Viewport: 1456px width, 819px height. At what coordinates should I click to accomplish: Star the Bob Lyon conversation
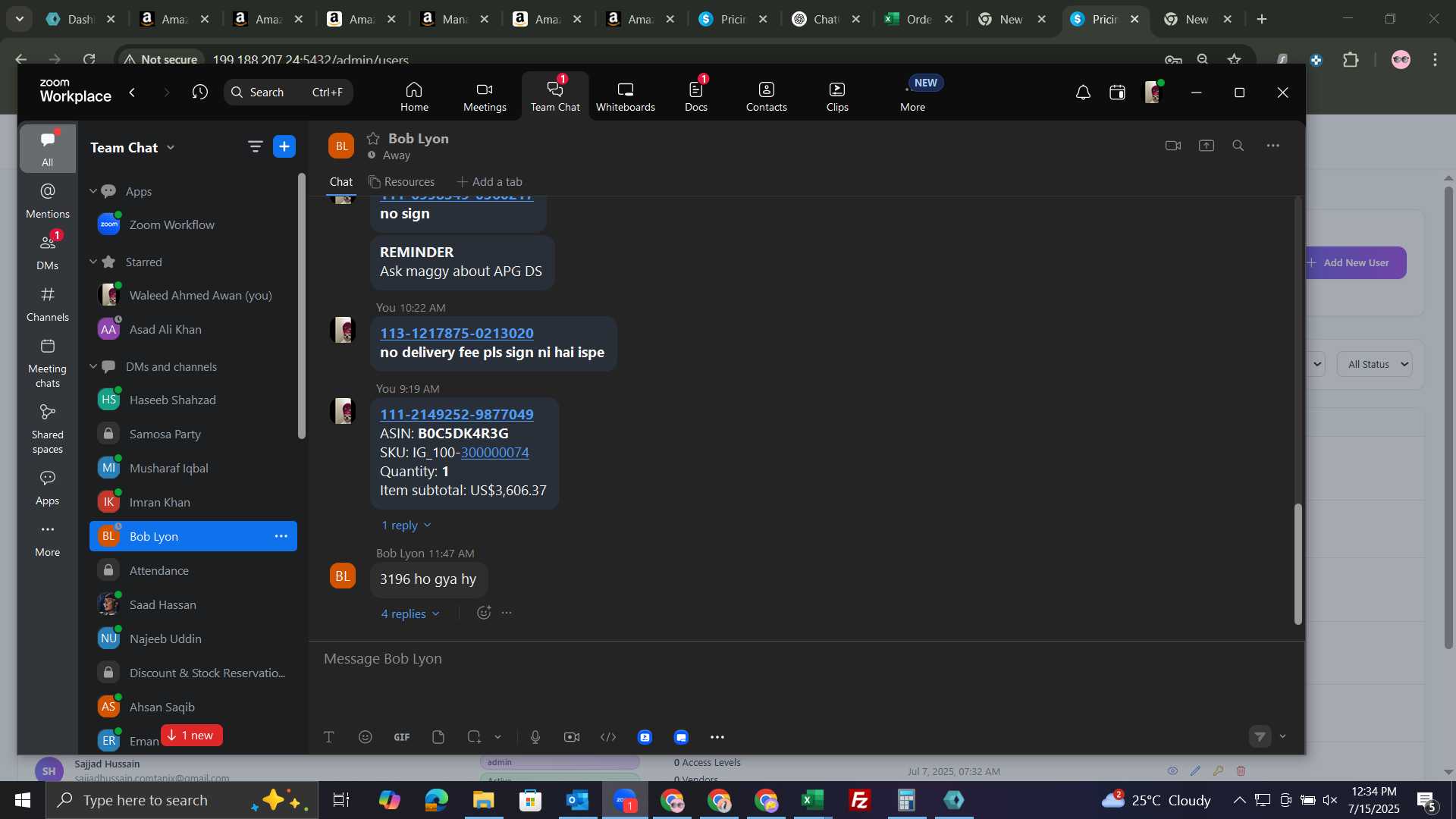(x=373, y=138)
